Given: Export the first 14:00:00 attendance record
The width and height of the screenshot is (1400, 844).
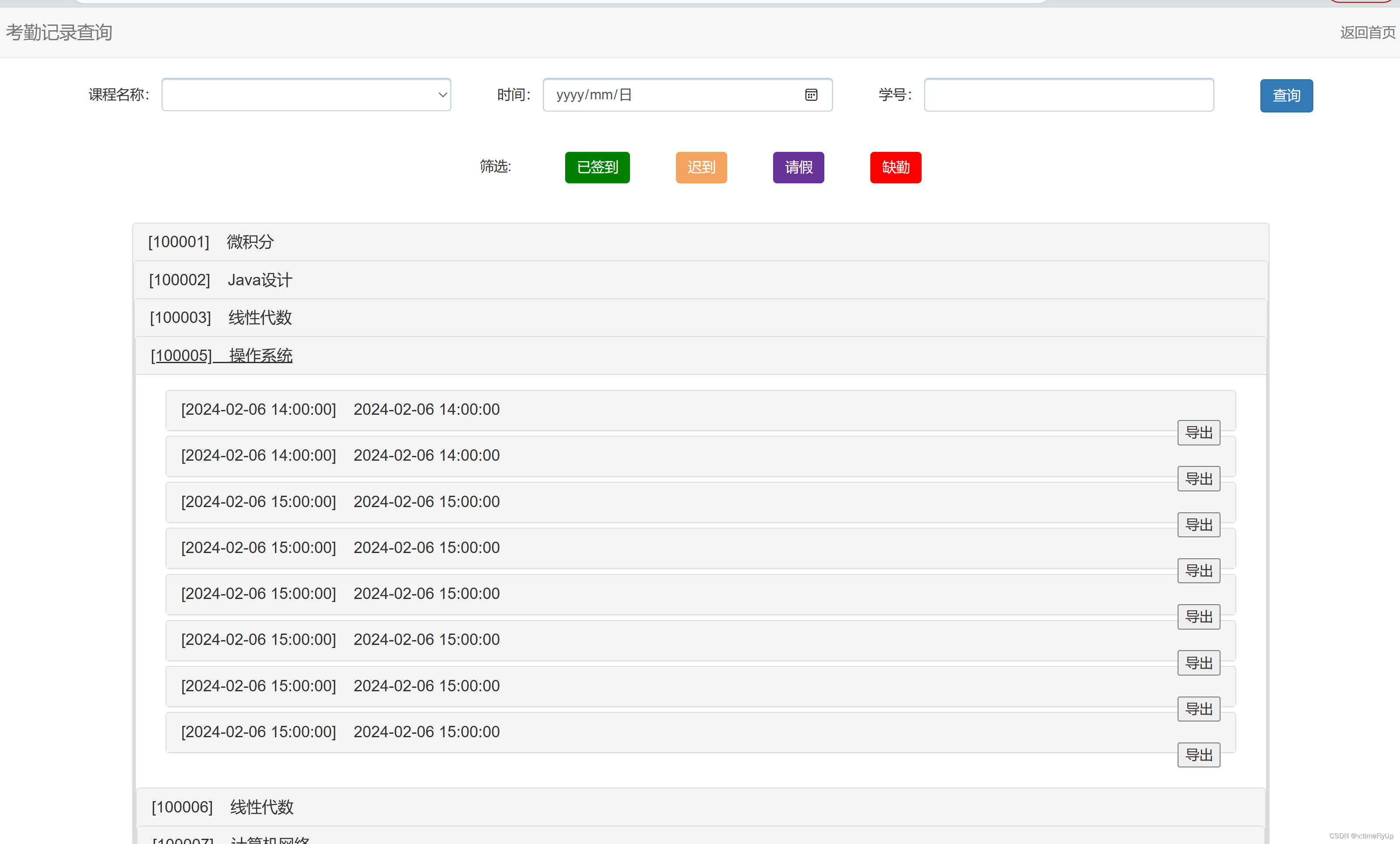Looking at the screenshot, I should 1198,433.
